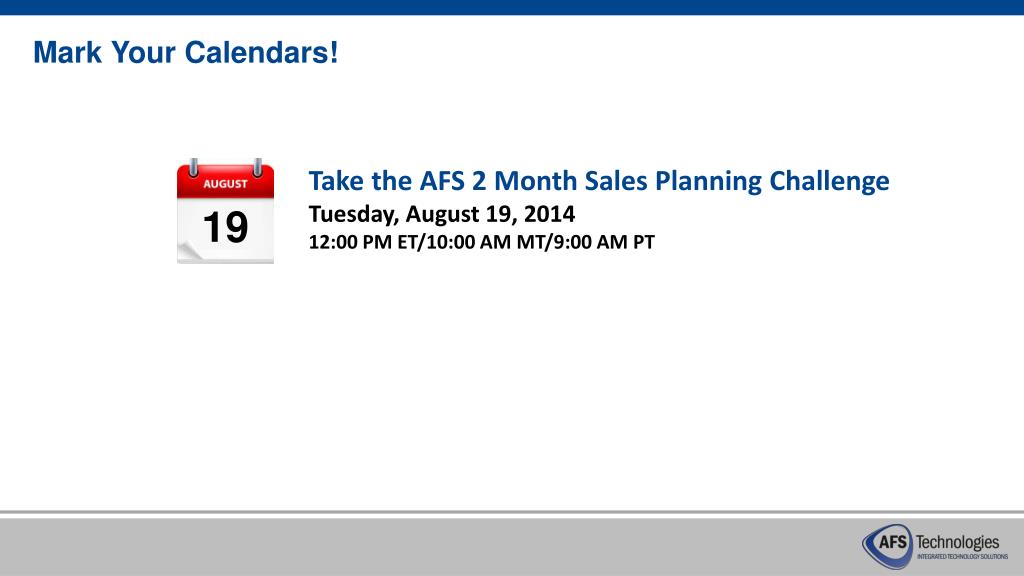Click the 9:00 AM PT time text
The height and width of the screenshot is (576, 1024).
coord(604,242)
